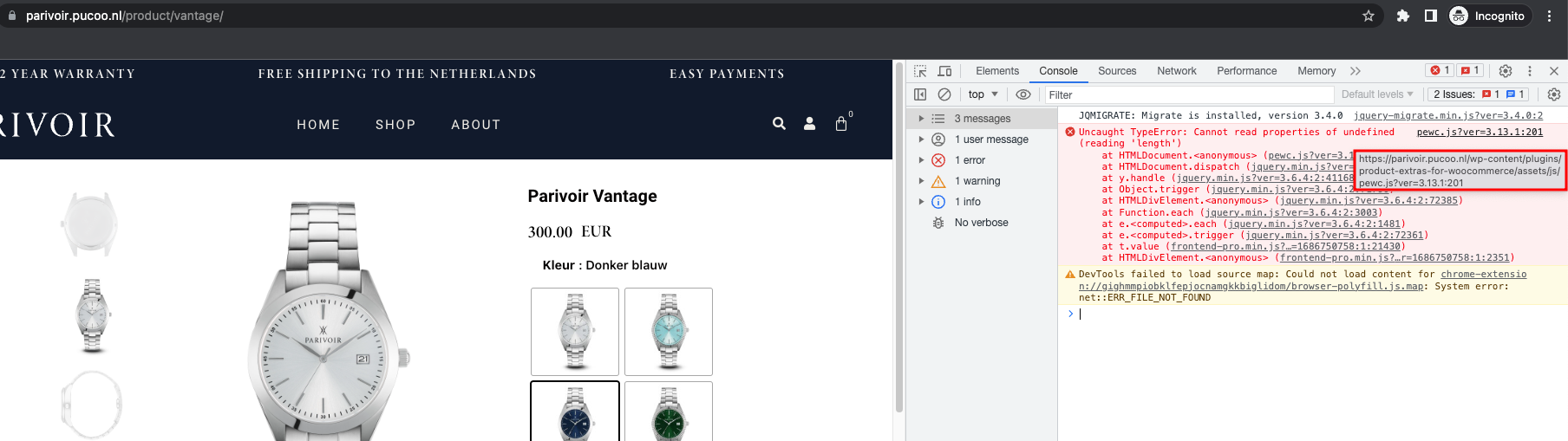
Task: Open DevTools customize three-dot menu
Action: tap(1530, 71)
